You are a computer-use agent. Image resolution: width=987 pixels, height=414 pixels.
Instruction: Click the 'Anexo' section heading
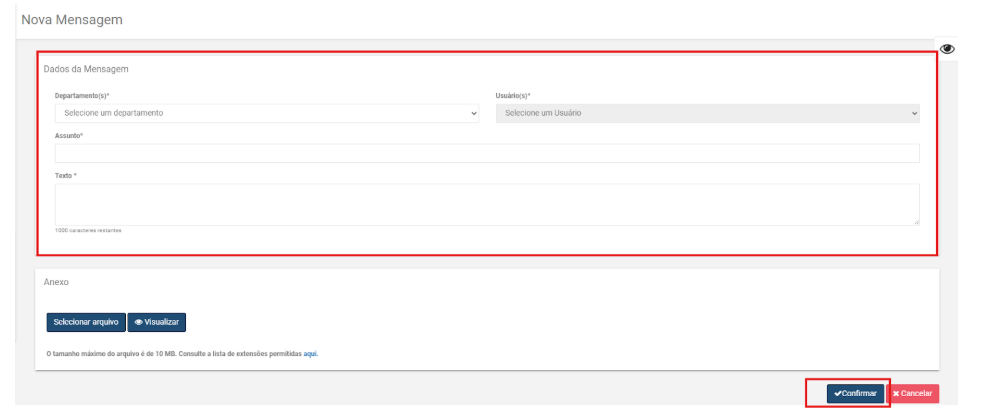tap(56, 283)
